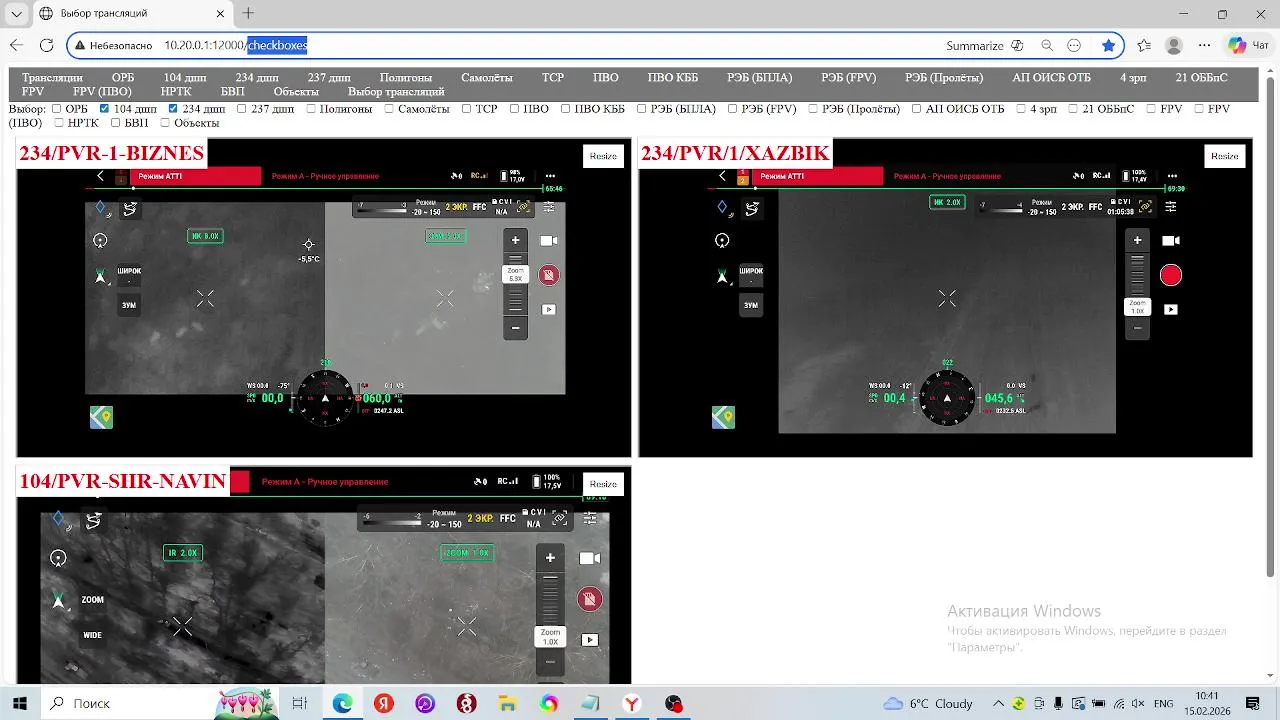This screenshot has height=720, width=1280.
Task: Click Resize on the 234/PVR/1/XAZBIK feed
Action: click(1225, 156)
